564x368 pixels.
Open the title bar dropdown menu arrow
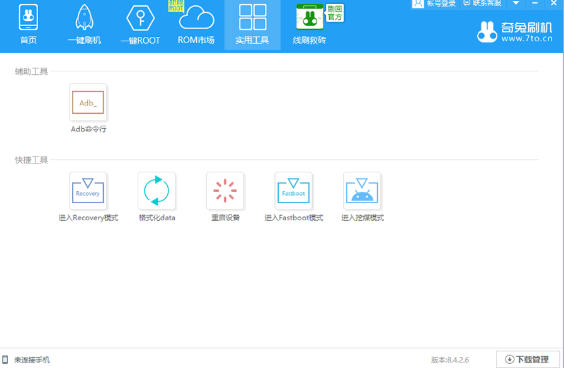click(516, 3)
